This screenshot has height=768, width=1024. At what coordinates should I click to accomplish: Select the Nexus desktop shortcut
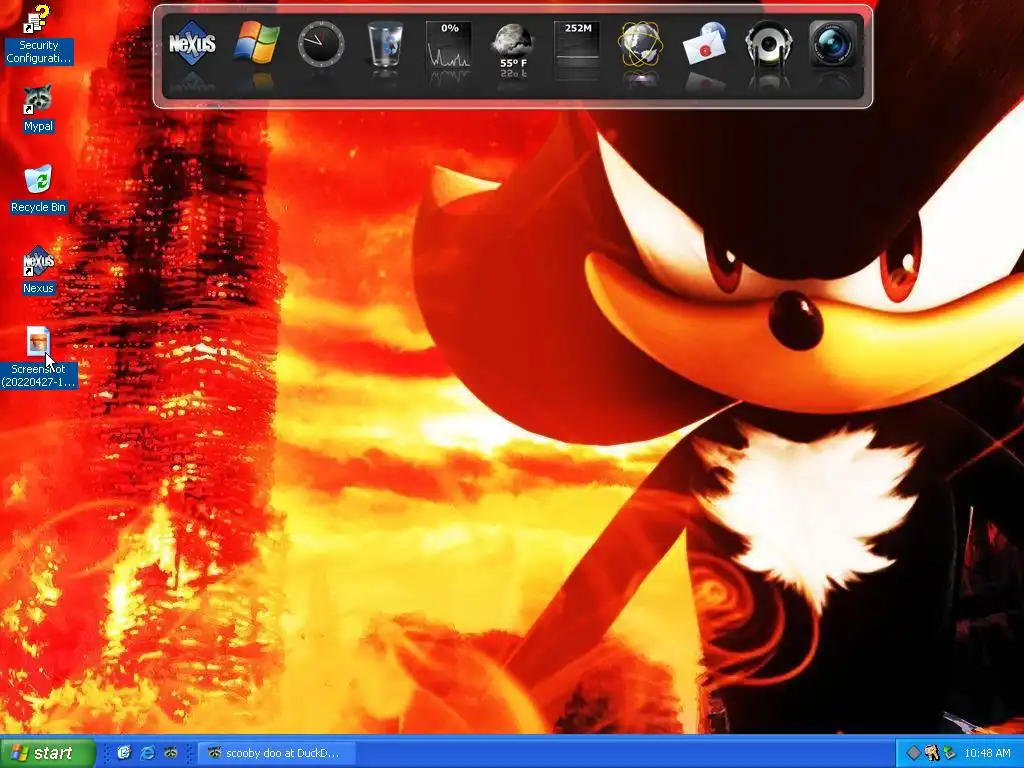pos(38,270)
